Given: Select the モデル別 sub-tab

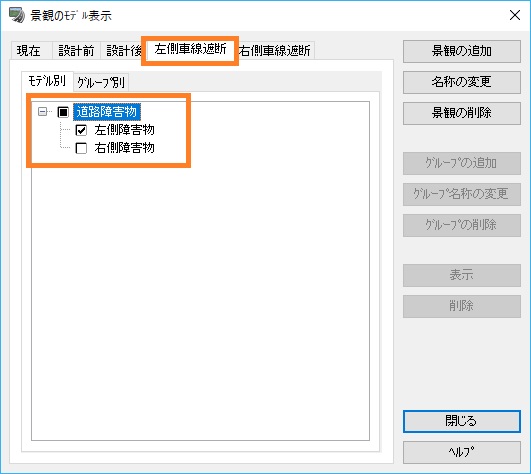Looking at the screenshot, I should click(47, 81).
